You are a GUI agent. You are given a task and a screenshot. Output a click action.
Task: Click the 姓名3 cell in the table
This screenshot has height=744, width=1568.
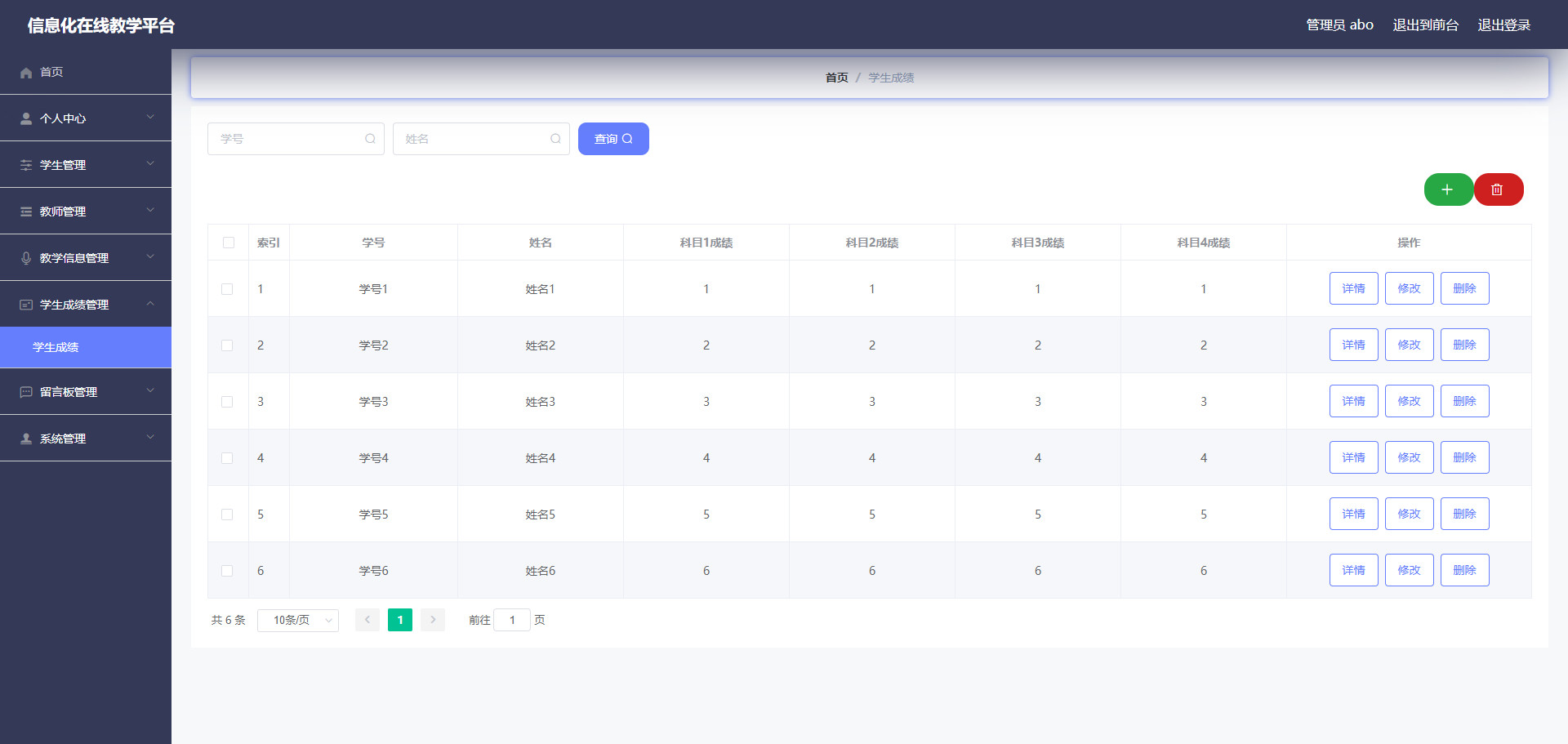coord(540,402)
